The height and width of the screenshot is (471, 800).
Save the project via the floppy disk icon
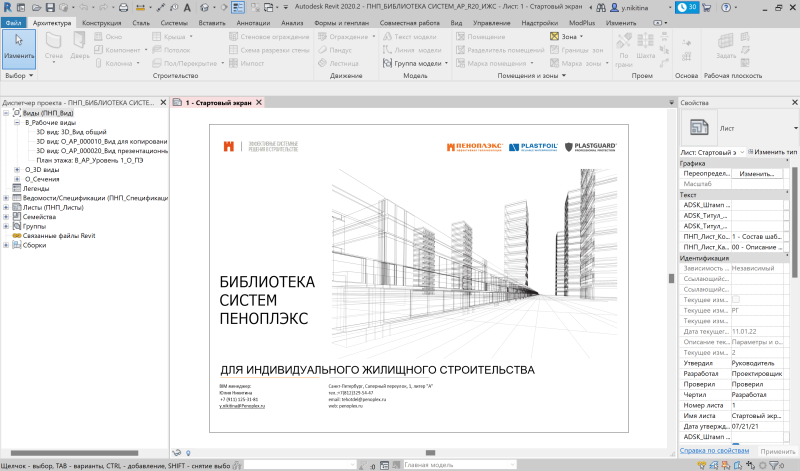pos(50,8)
